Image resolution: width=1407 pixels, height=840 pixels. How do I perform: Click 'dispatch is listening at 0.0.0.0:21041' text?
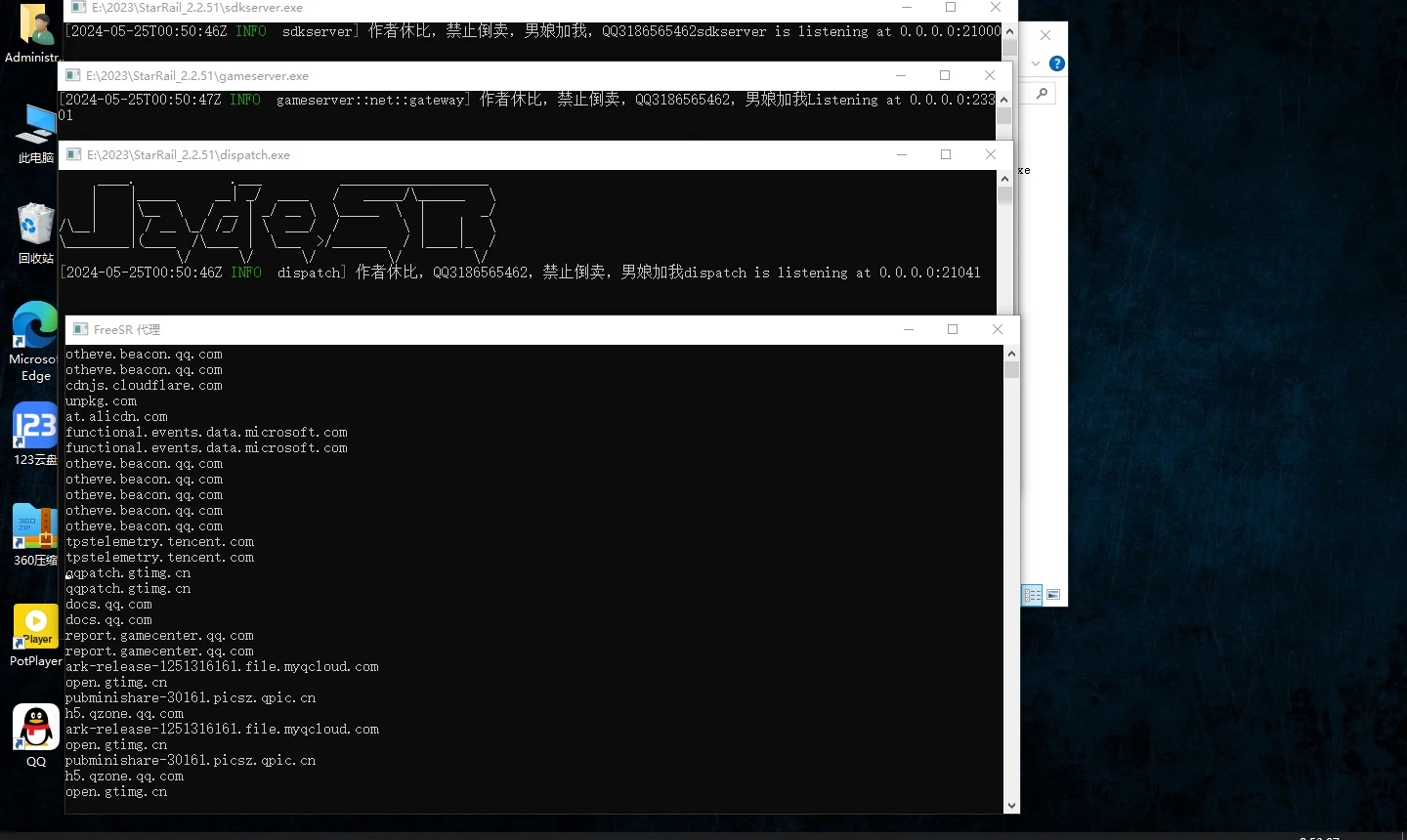pyautogui.click(x=832, y=273)
